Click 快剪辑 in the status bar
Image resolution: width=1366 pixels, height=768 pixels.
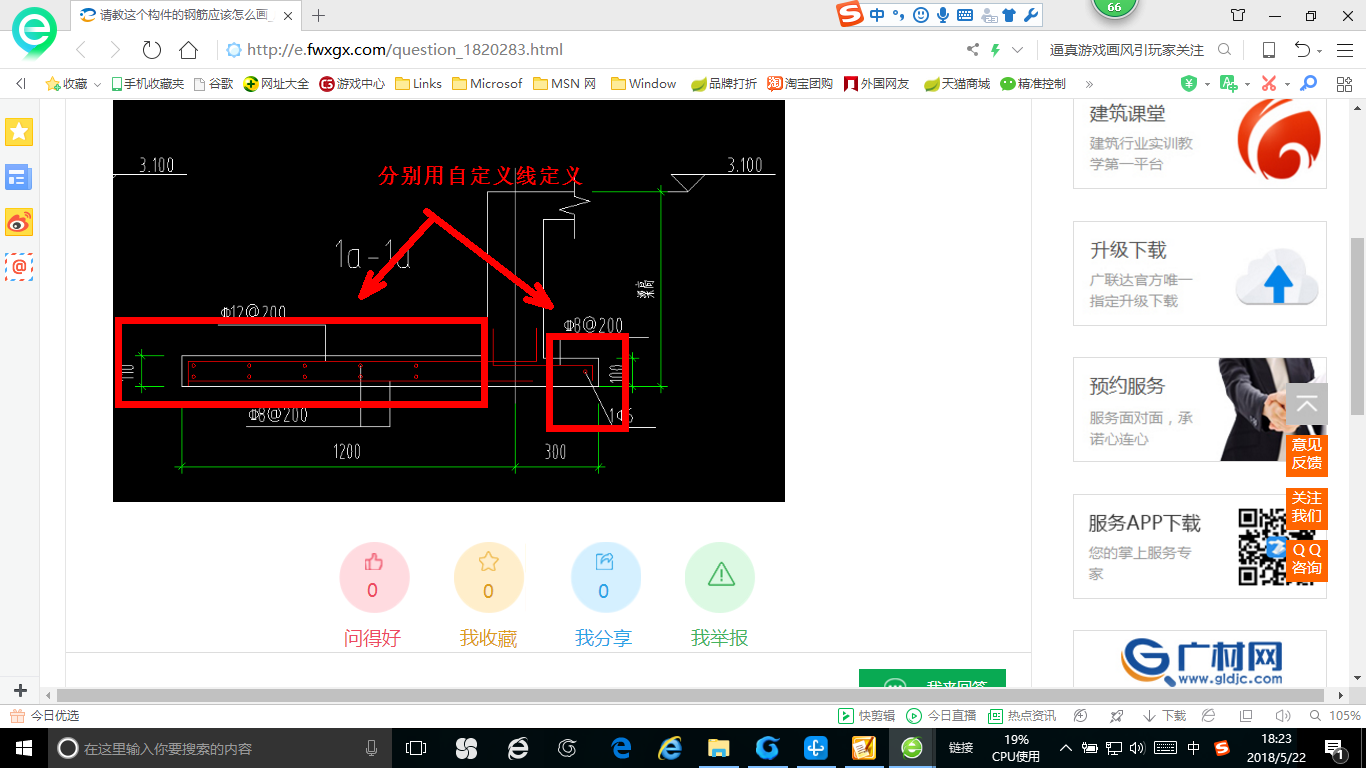click(x=866, y=716)
